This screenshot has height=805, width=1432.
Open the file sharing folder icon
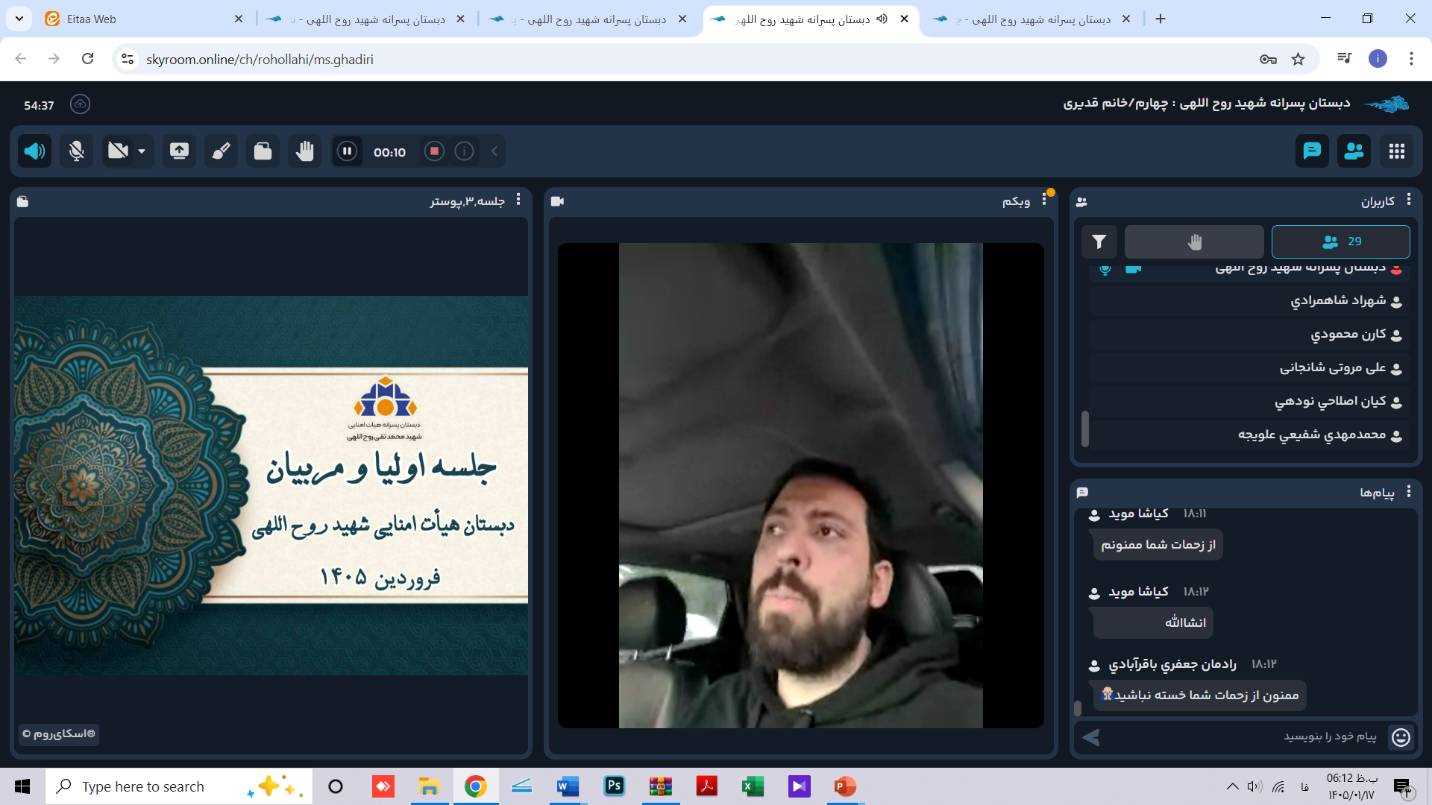[262, 151]
